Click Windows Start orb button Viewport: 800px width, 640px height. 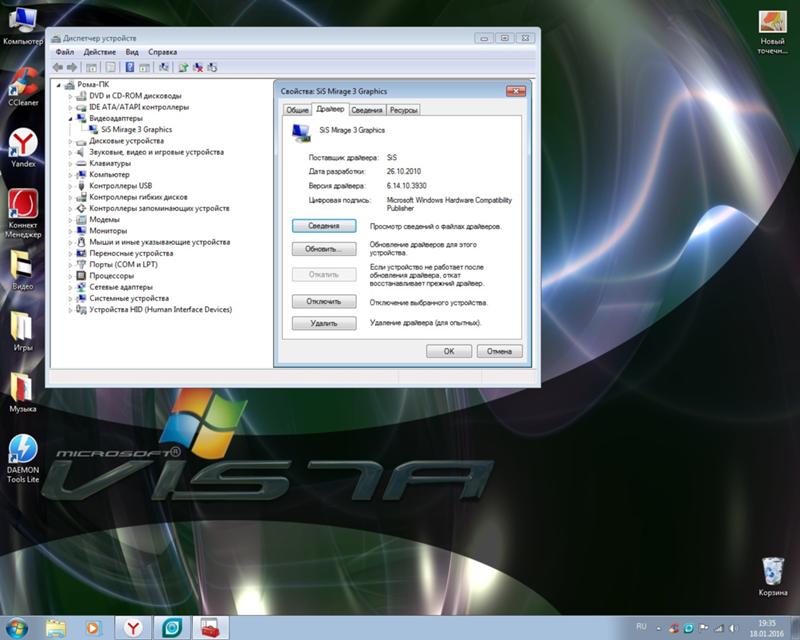[17, 627]
